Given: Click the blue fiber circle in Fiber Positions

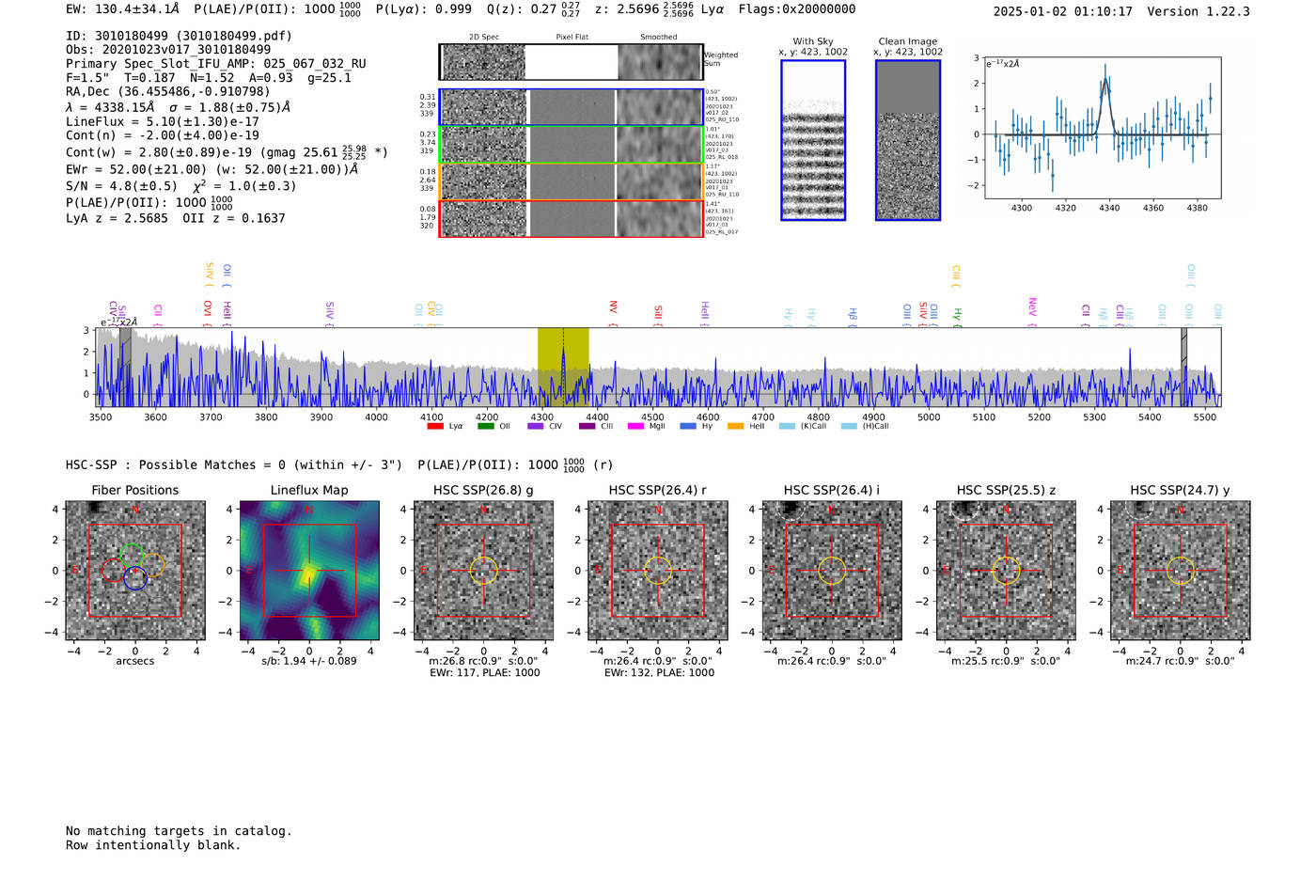Looking at the screenshot, I should pos(135,578).
